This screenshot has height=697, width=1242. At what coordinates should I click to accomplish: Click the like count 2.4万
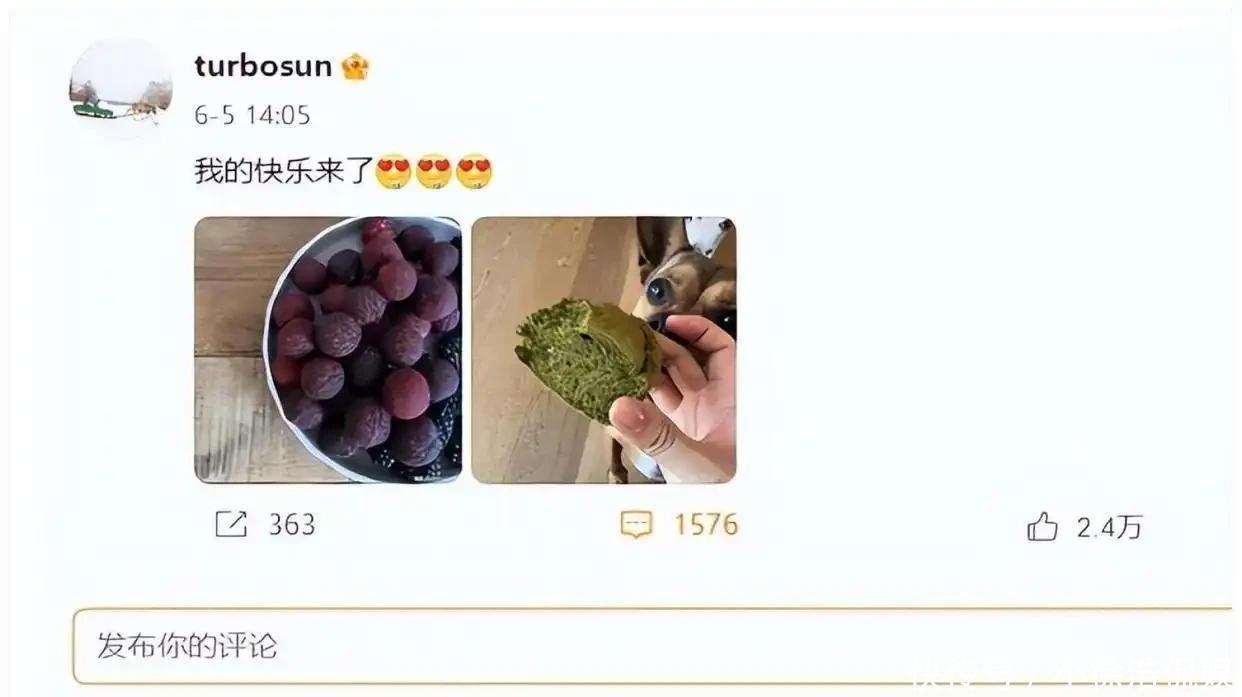point(1109,527)
